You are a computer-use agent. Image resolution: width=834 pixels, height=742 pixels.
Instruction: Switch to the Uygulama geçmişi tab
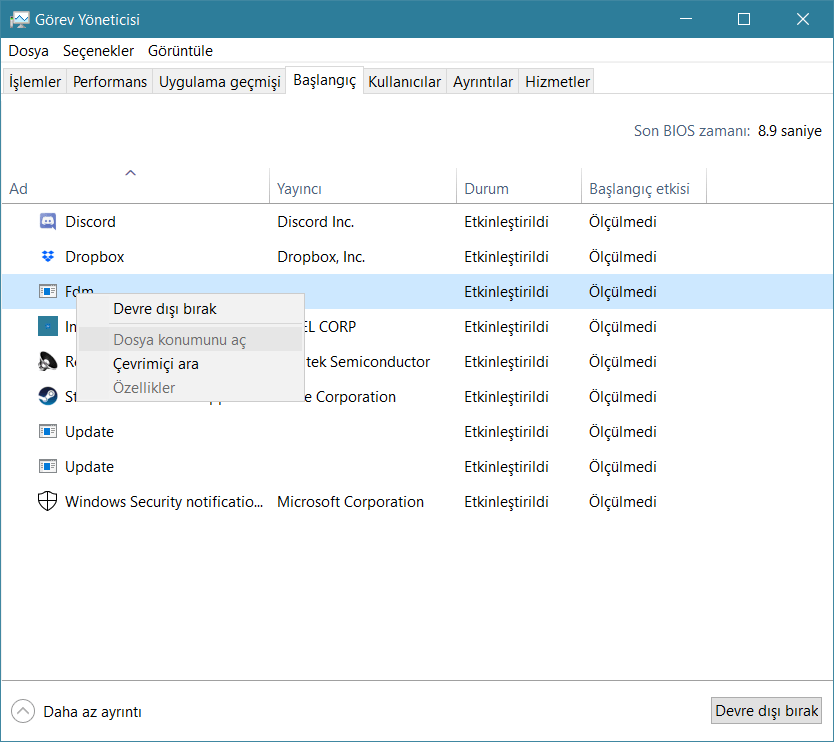click(219, 81)
